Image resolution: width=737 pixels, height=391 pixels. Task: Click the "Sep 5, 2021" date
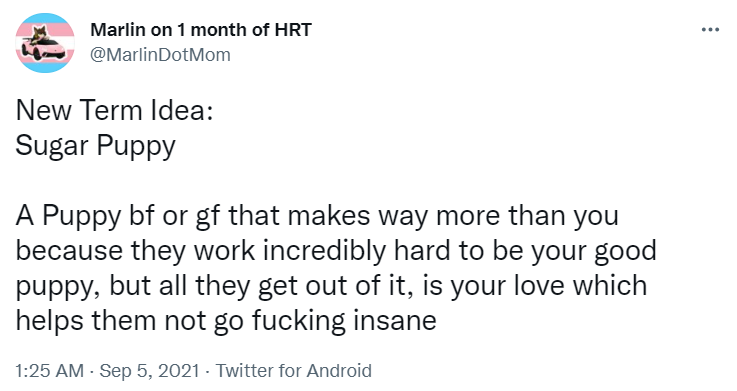(149, 371)
